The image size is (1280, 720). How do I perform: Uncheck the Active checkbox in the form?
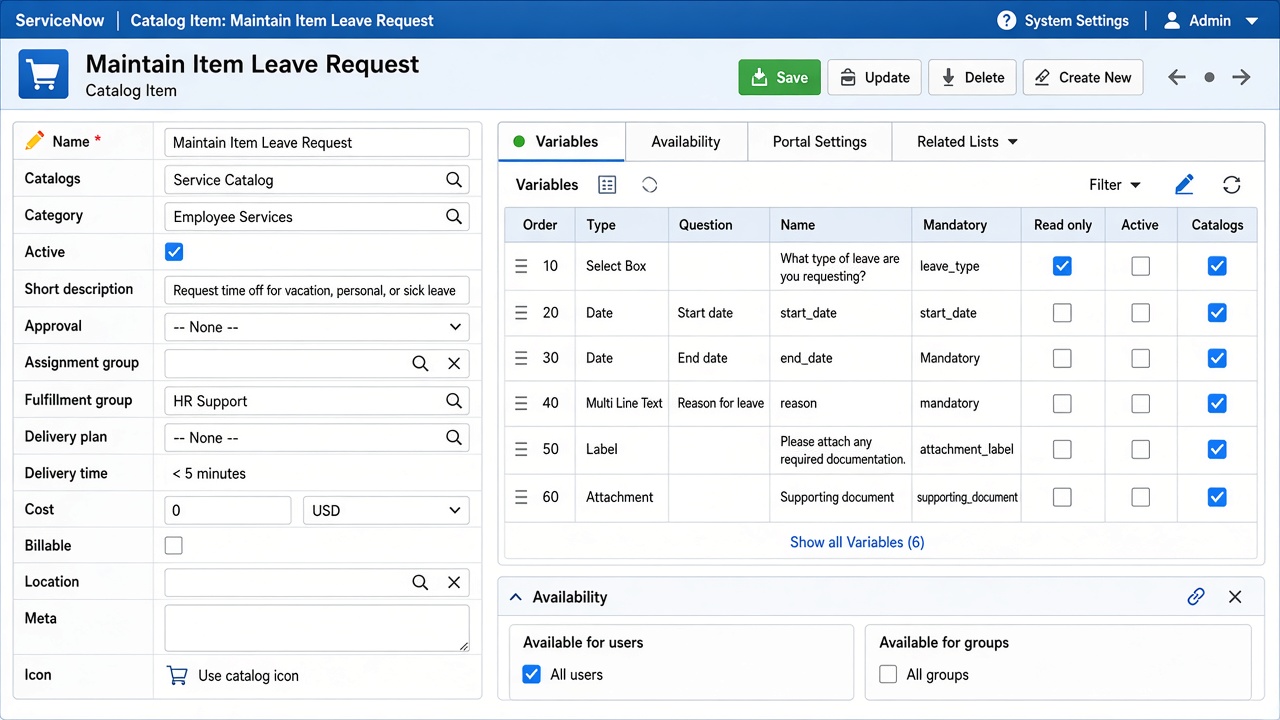click(x=174, y=252)
